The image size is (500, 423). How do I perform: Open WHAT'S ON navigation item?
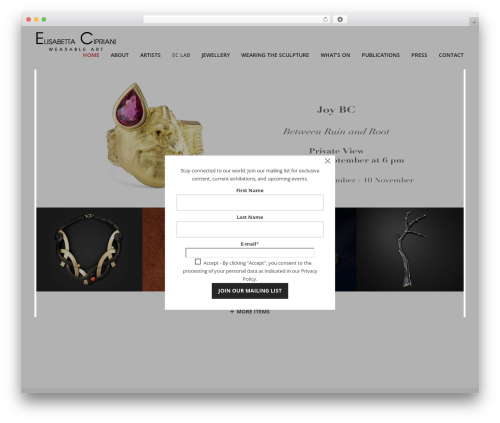point(335,55)
